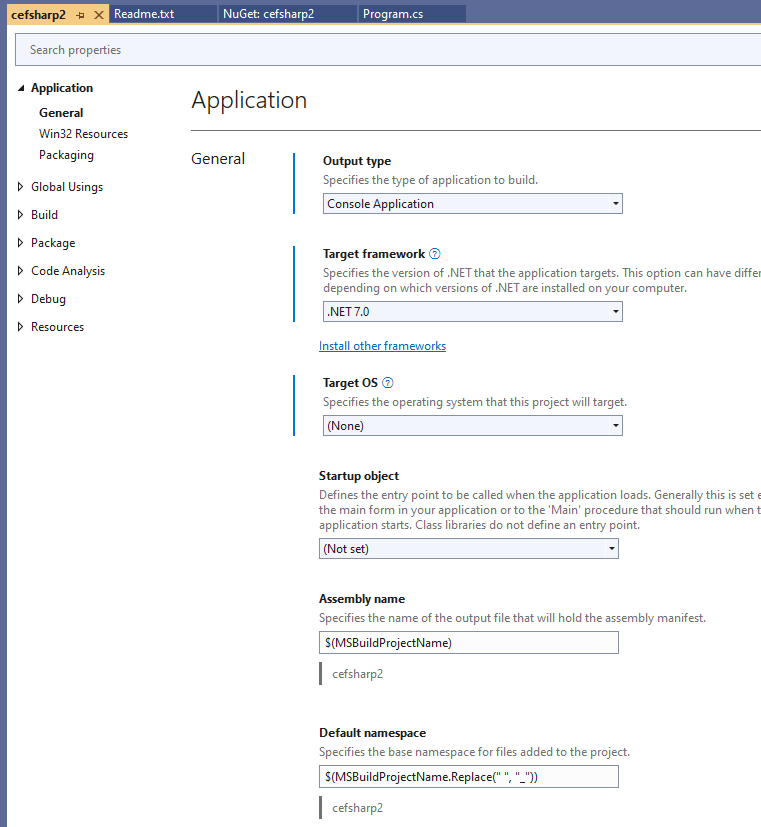This screenshot has height=827, width=761.
Task: Click the Startup object heading
Action: (359, 476)
